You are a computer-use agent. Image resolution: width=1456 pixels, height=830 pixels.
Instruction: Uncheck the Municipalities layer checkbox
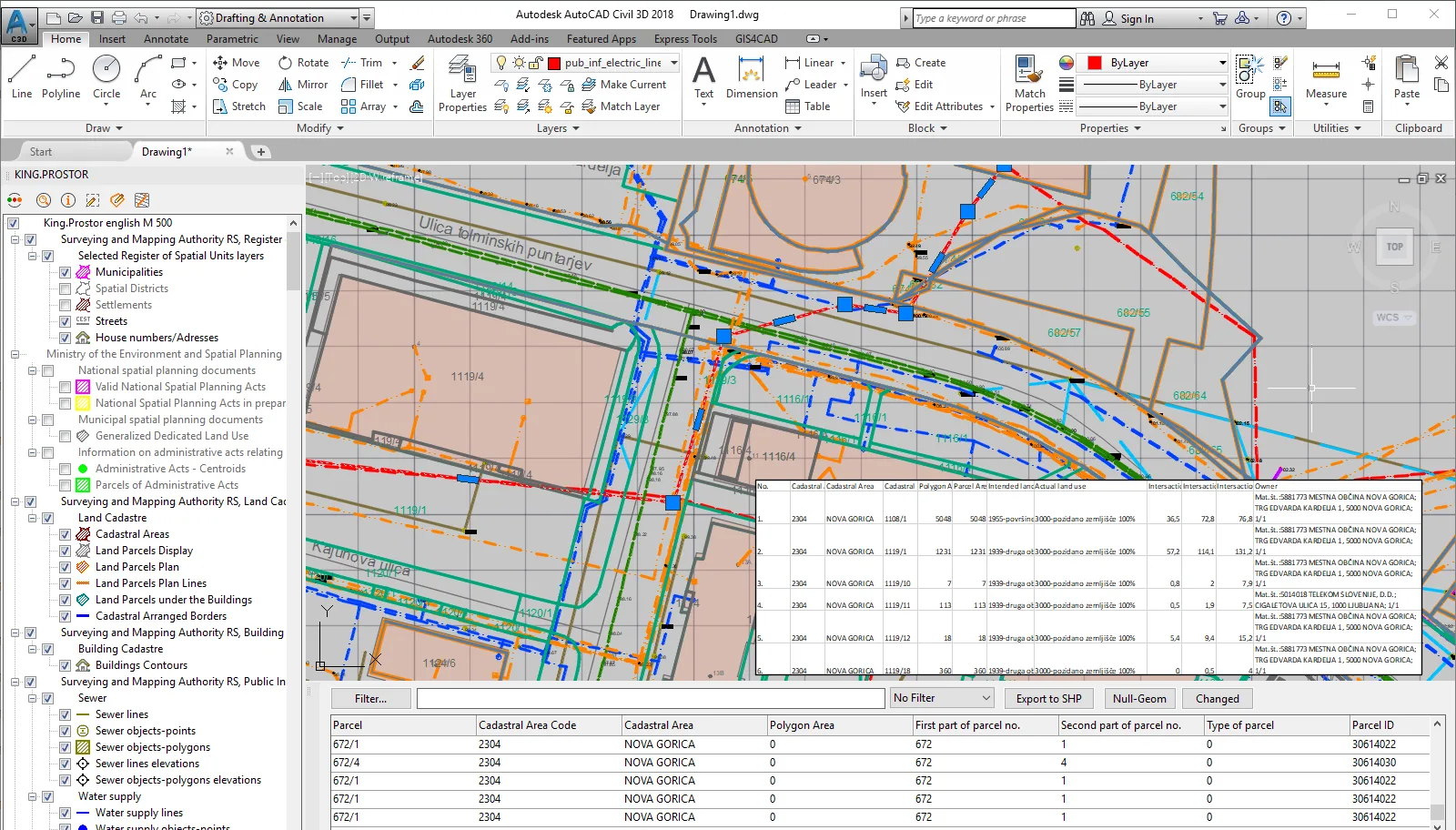click(66, 272)
